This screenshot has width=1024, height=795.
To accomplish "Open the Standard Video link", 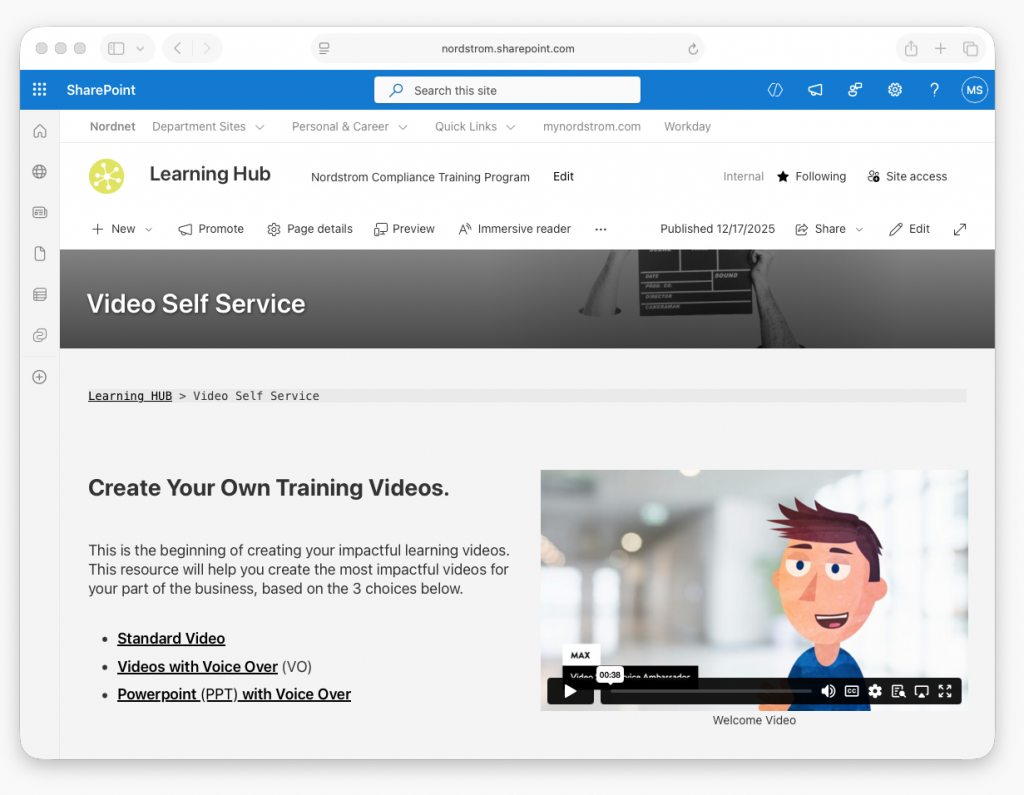I will point(171,639).
